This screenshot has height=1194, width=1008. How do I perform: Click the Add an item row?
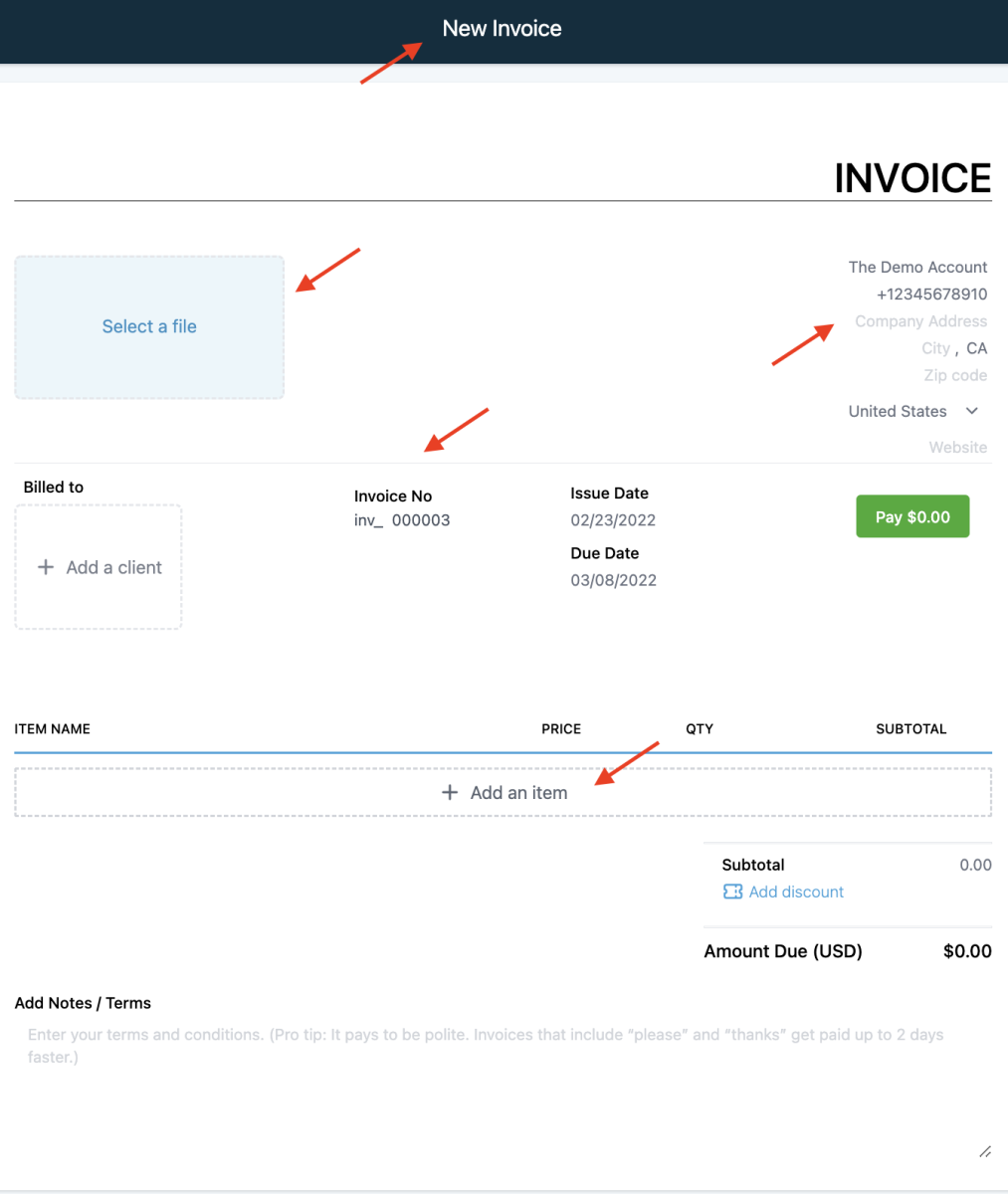coord(504,793)
